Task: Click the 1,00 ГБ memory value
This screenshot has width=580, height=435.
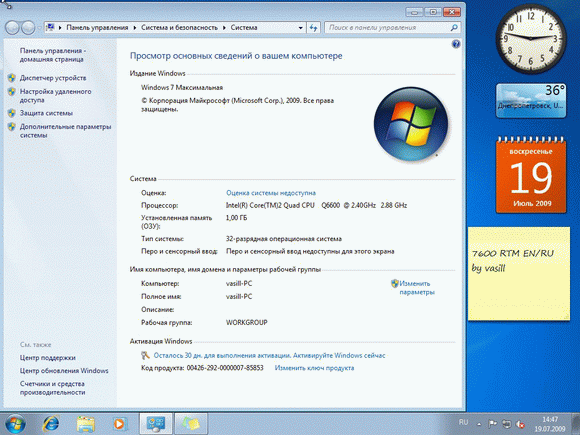Action: (236, 218)
